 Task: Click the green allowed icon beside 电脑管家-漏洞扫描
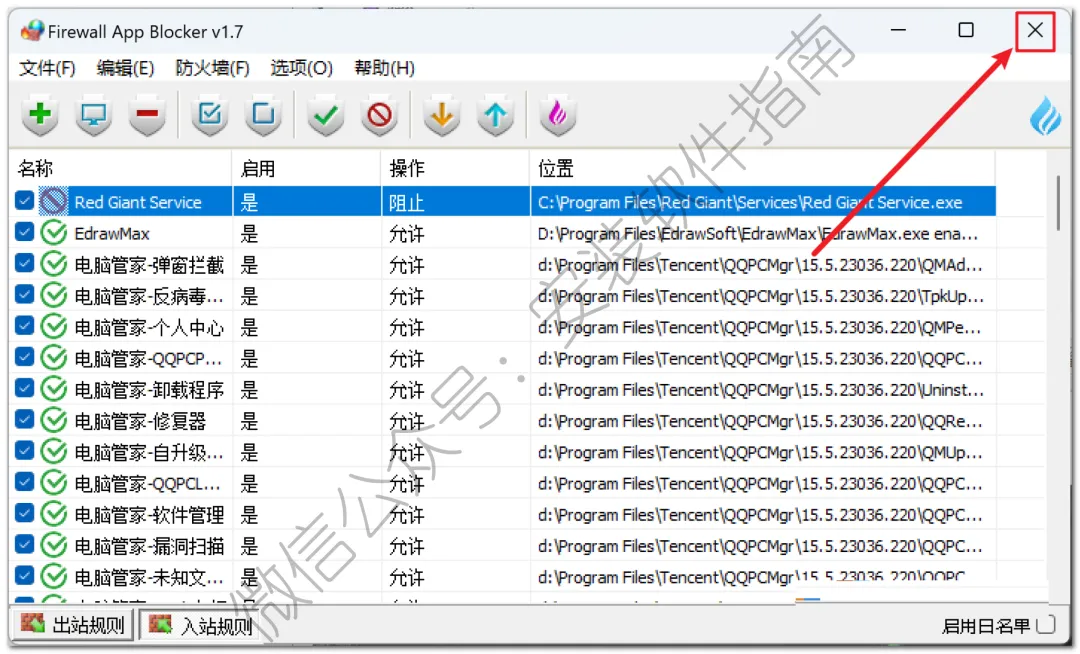[53, 546]
